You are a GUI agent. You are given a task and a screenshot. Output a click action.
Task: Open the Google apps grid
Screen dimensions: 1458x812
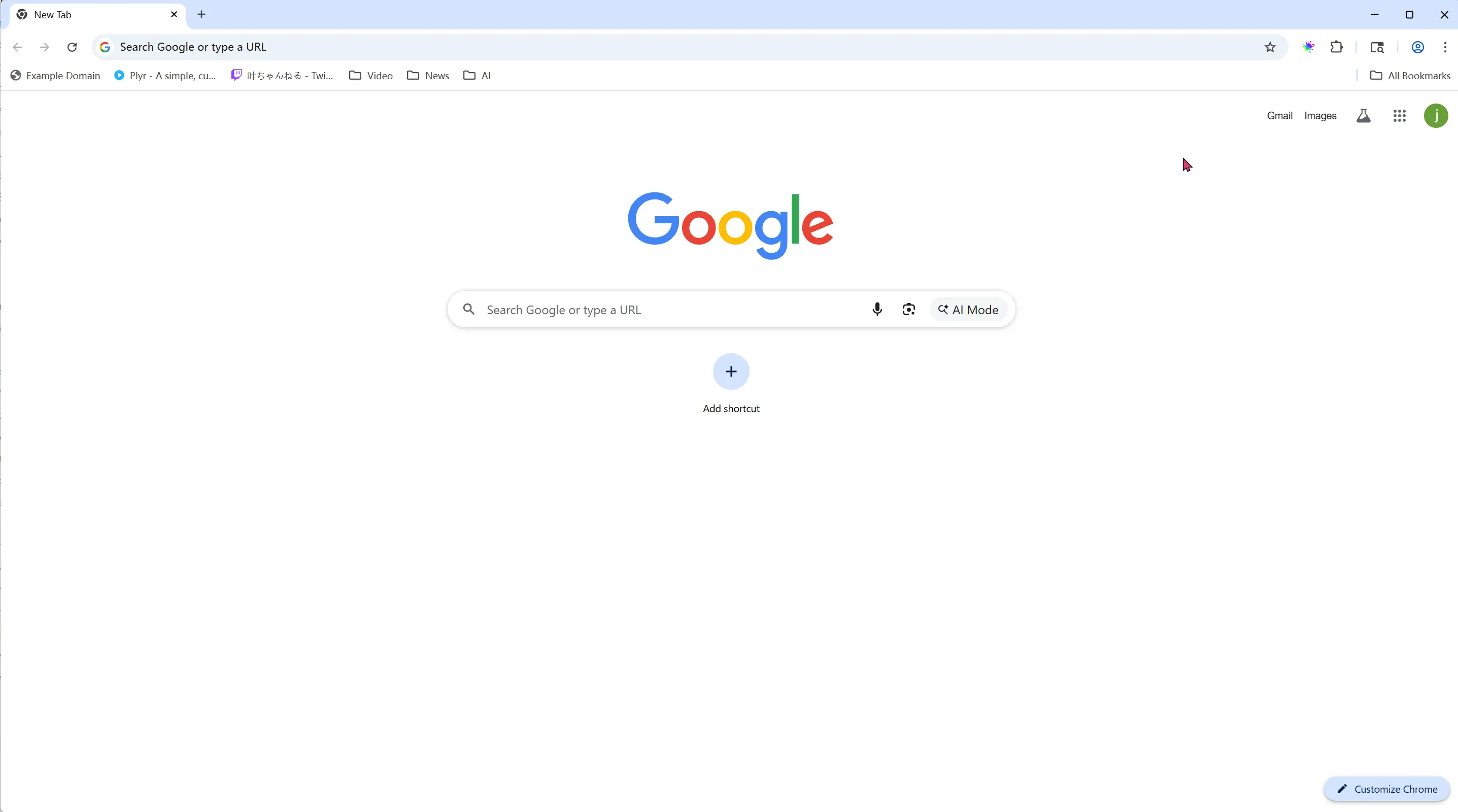click(1400, 116)
